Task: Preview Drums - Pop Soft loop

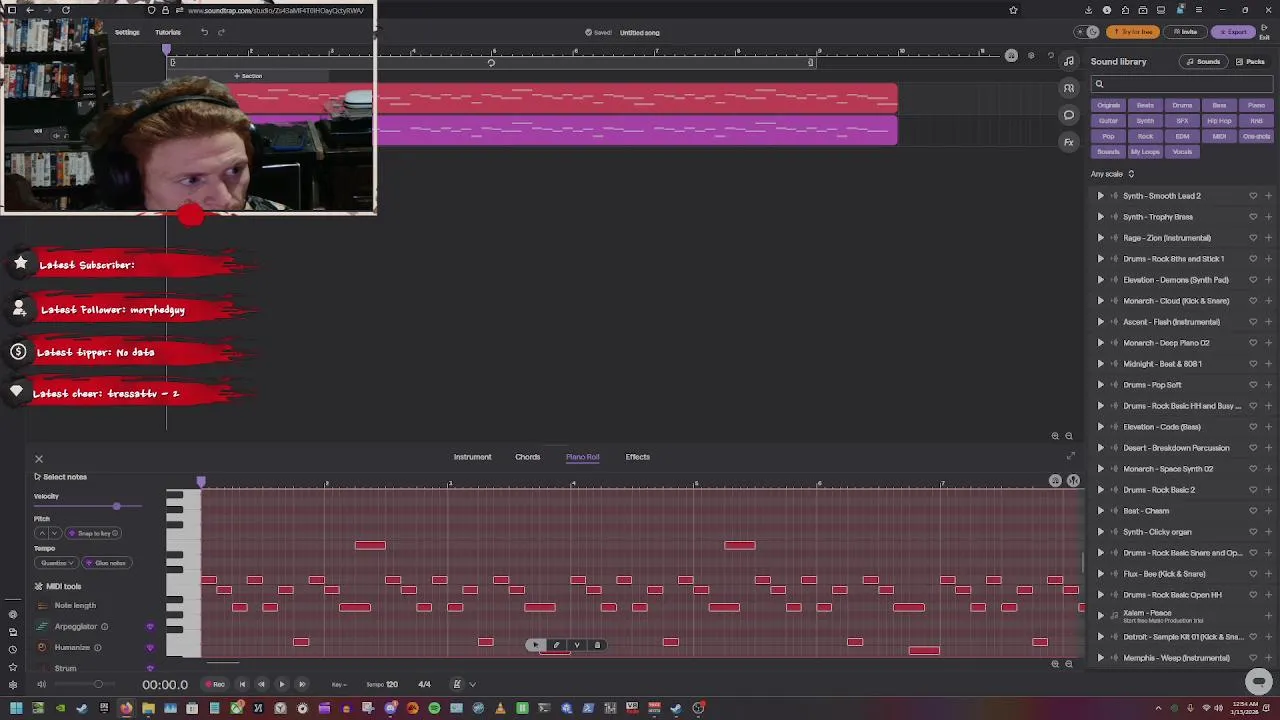Action: pos(1101,385)
